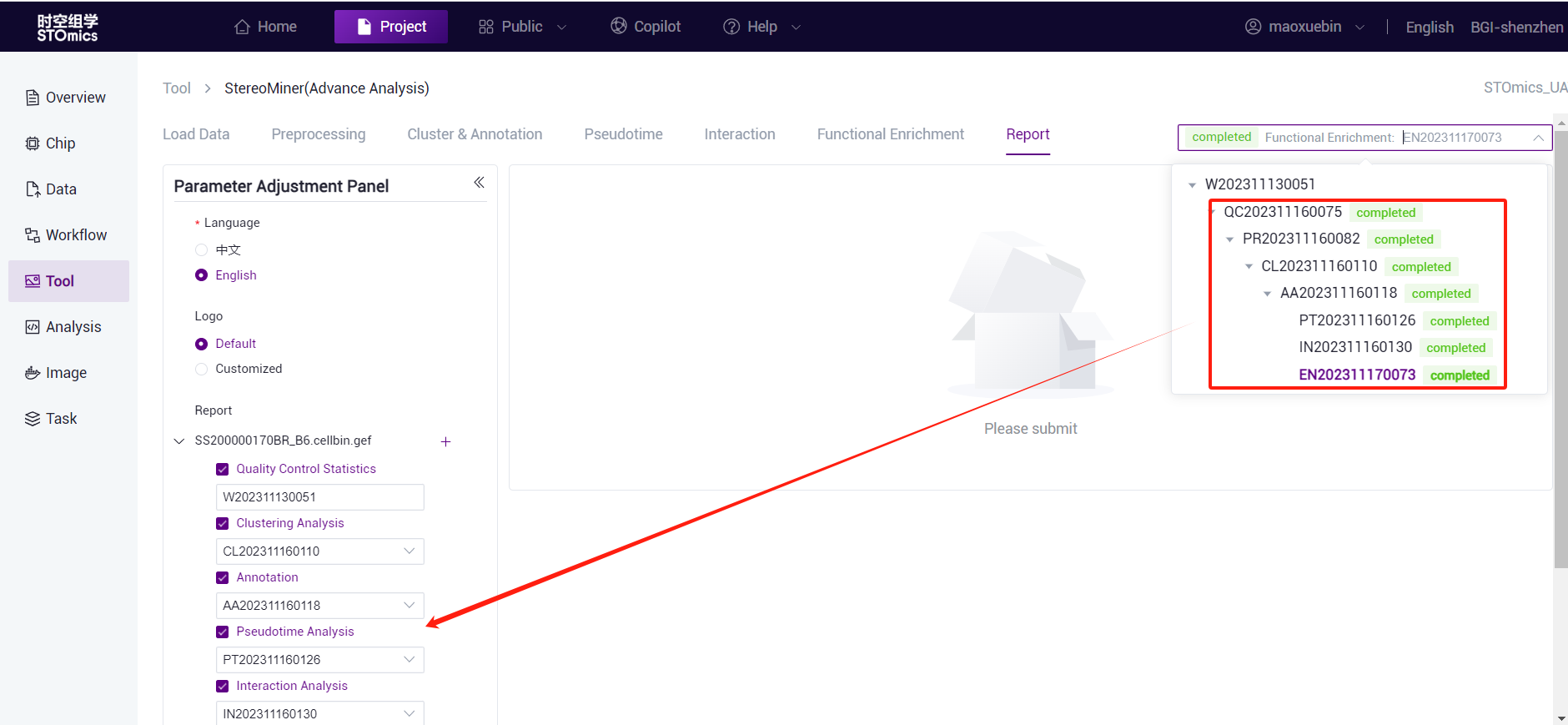1568x725 pixels.
Task: Click the vertical page scrollbar
Action: coord(1561,349)
